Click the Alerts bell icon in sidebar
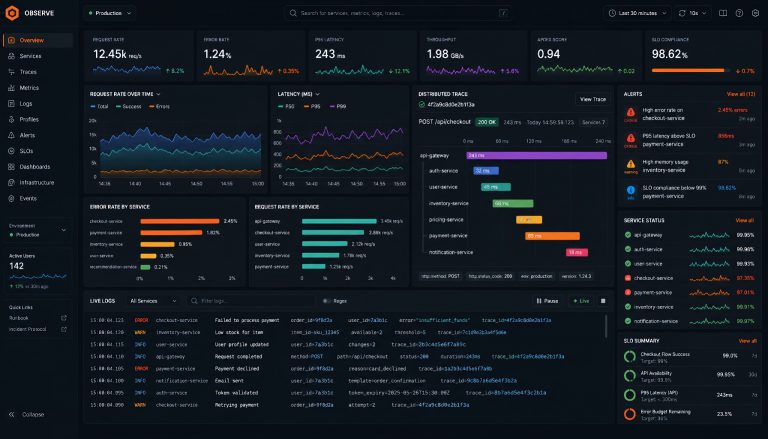This screenshot has width=768, height=439. click(x=11, y=135)
